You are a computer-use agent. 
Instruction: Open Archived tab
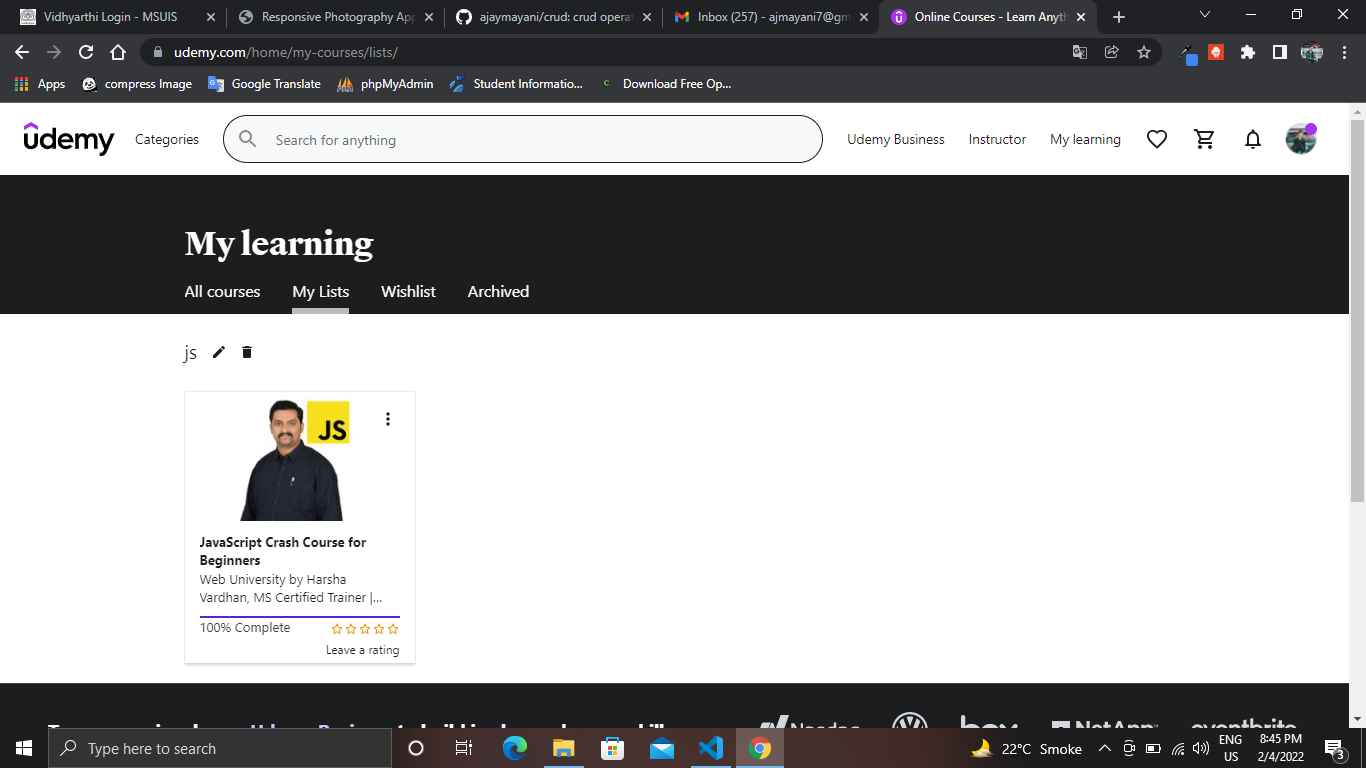click(x=498, y=292)
